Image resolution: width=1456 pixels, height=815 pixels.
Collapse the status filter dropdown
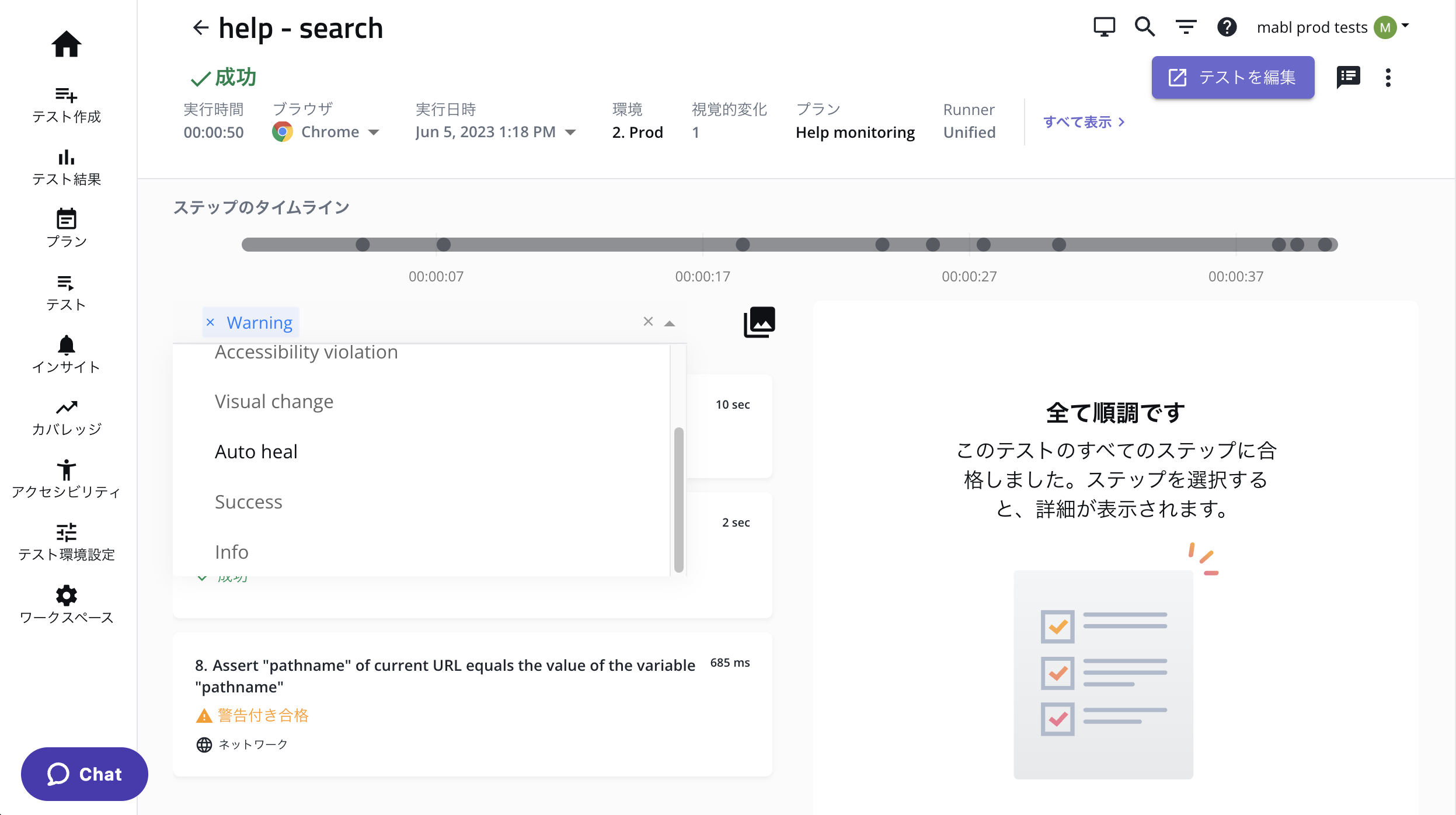point(670,323)
